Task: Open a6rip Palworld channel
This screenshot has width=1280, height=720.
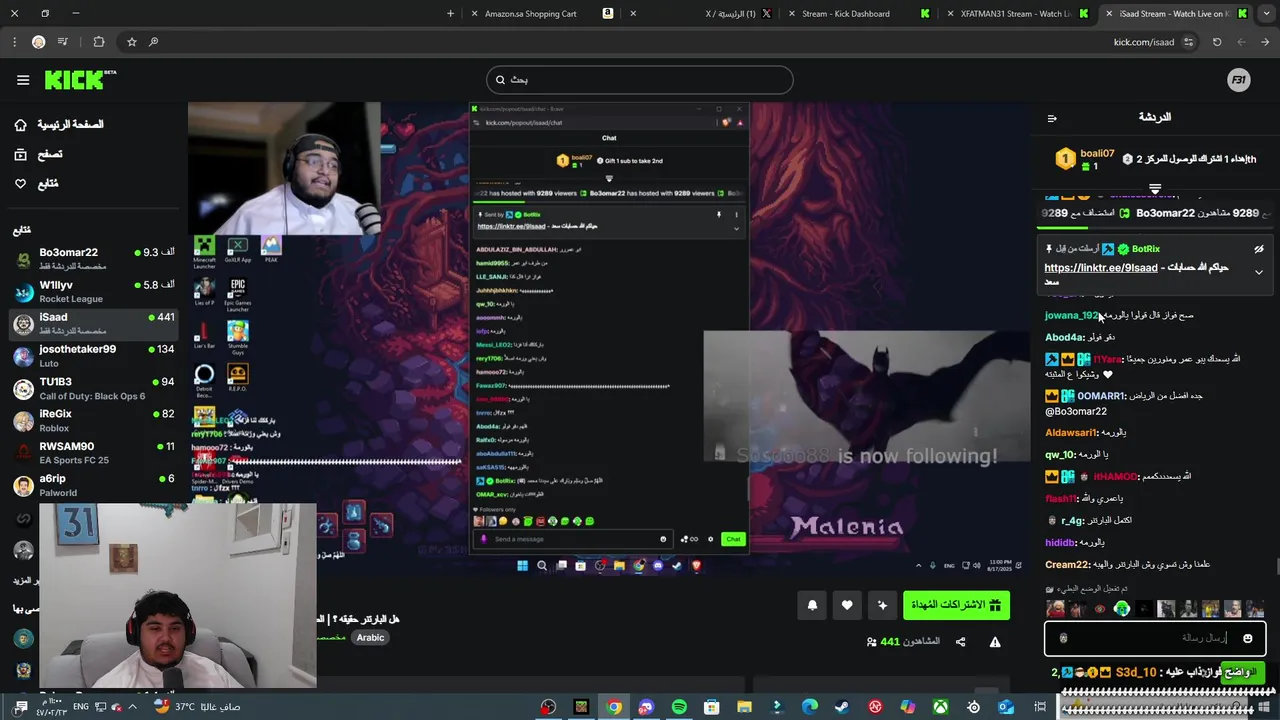Action: pos(94,485)
